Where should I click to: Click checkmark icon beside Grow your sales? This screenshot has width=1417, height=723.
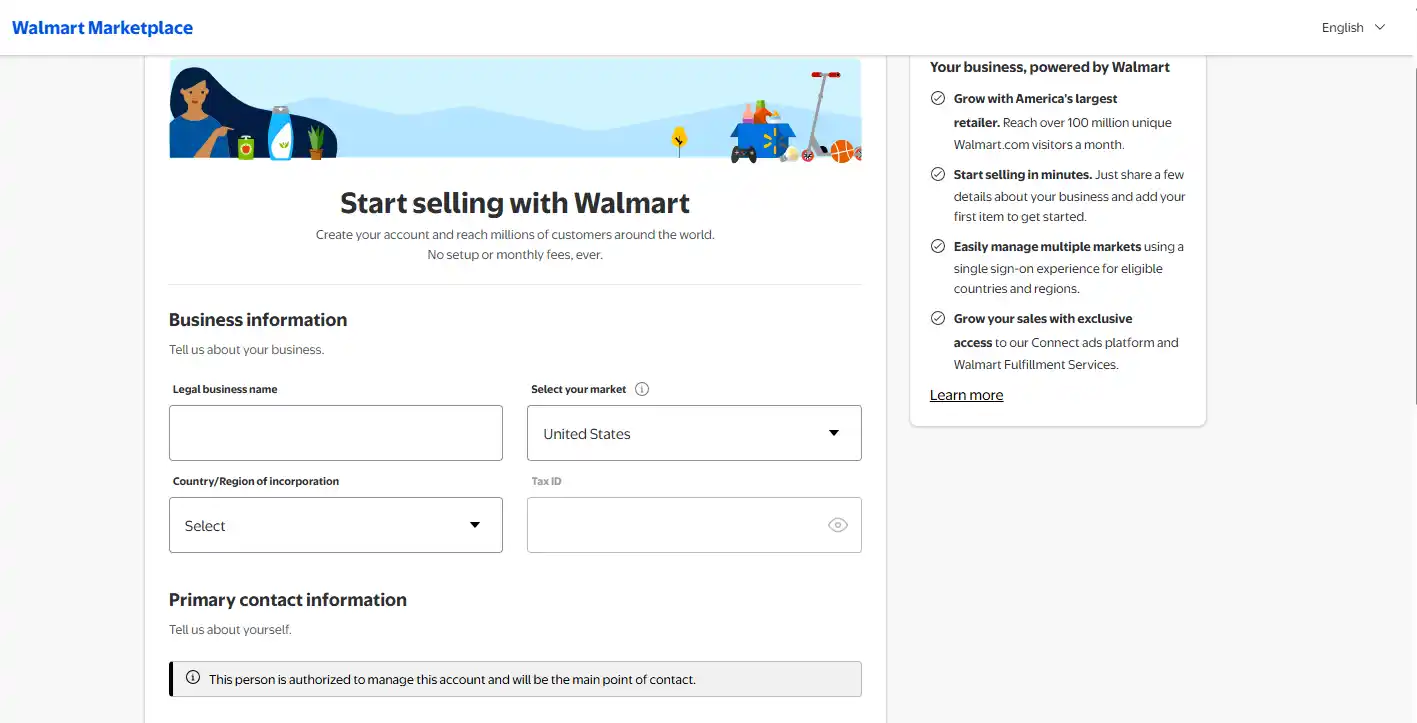click(938, 318)
